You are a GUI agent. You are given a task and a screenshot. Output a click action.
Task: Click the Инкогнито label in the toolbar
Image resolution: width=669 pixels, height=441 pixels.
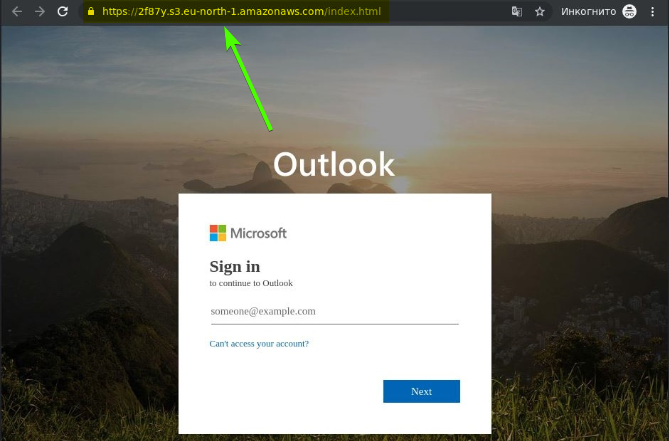point(588,12)
